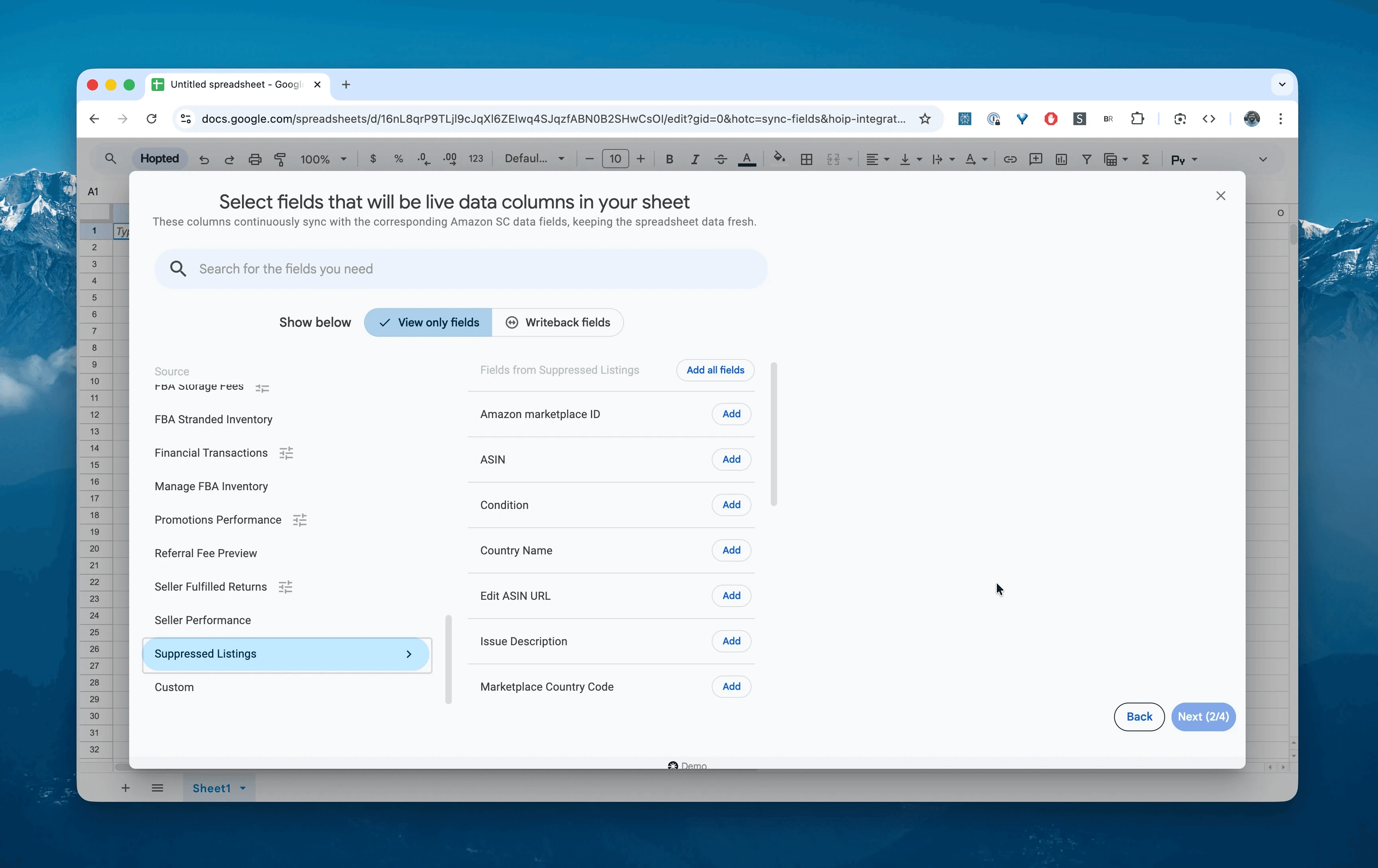Image resolution: width=1378 pixels, height=868 pixels.
Task: Select the FBA Stranded Inventory source
Action: click(213, 419)
